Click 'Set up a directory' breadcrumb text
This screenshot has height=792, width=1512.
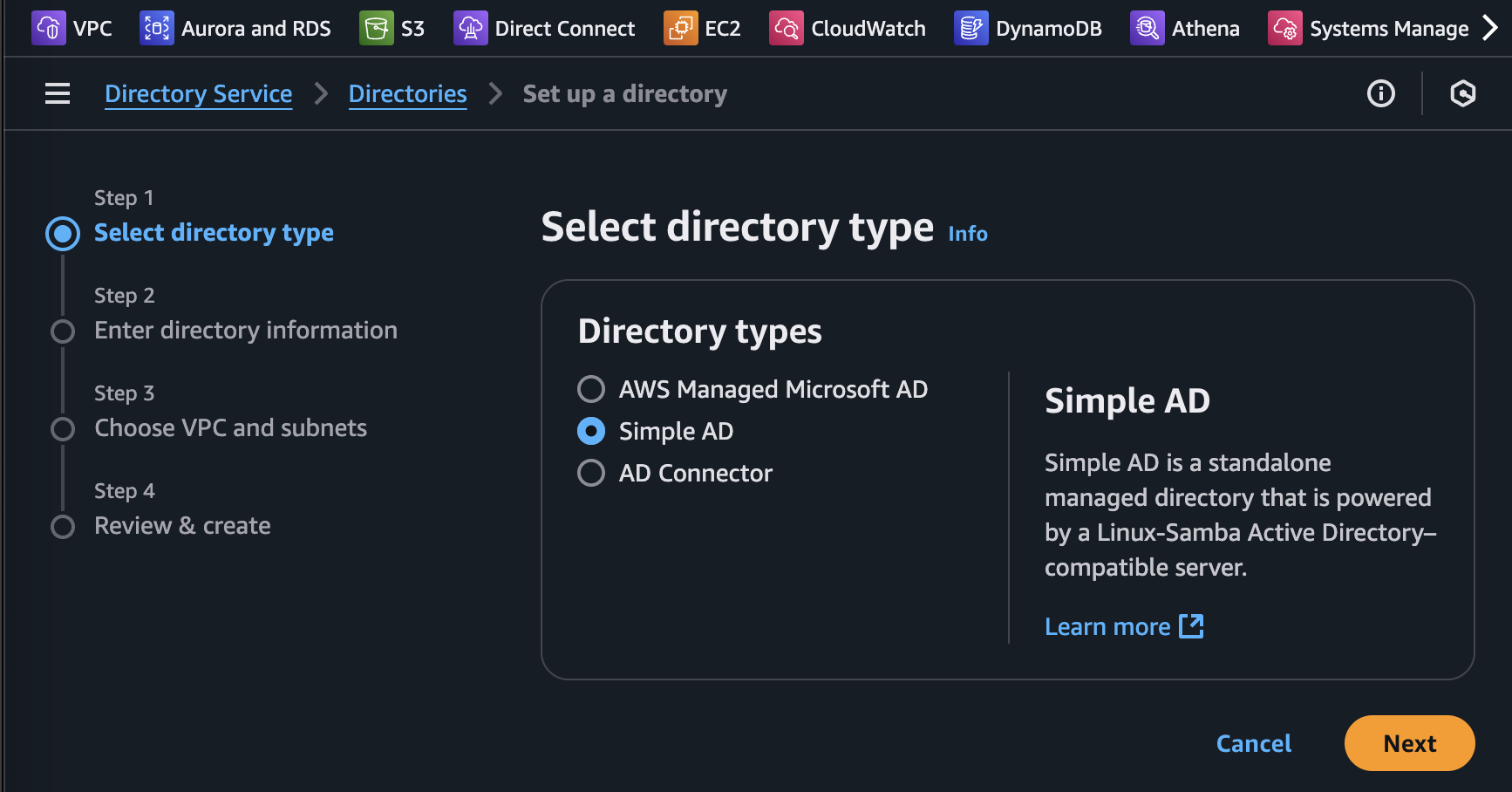tap(624, 93)
